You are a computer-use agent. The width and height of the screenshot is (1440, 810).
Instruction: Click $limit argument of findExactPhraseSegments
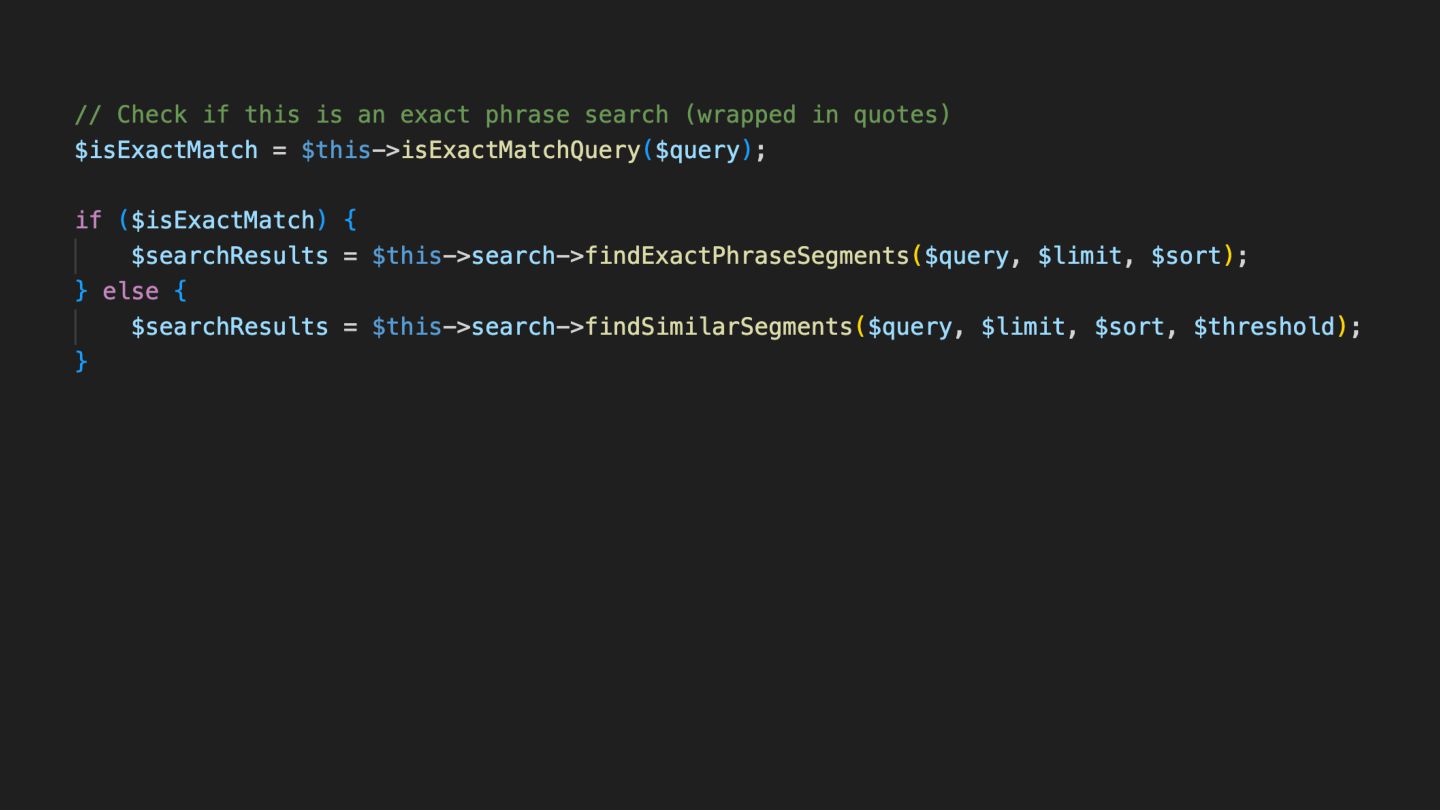1079,256
